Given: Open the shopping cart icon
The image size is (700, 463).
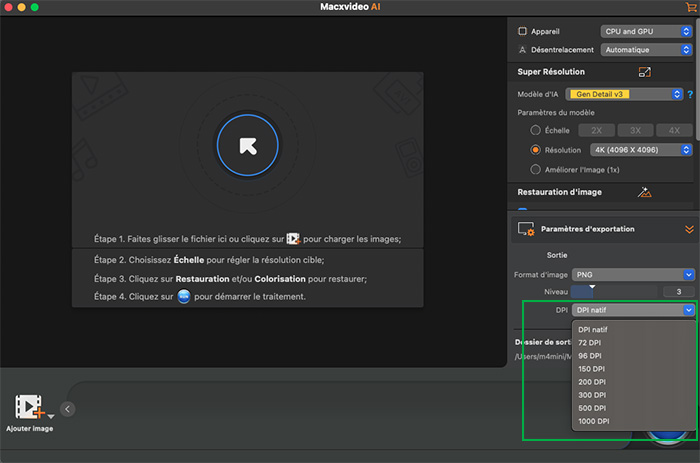Looking at the screenshot, I should pos(691,7).
